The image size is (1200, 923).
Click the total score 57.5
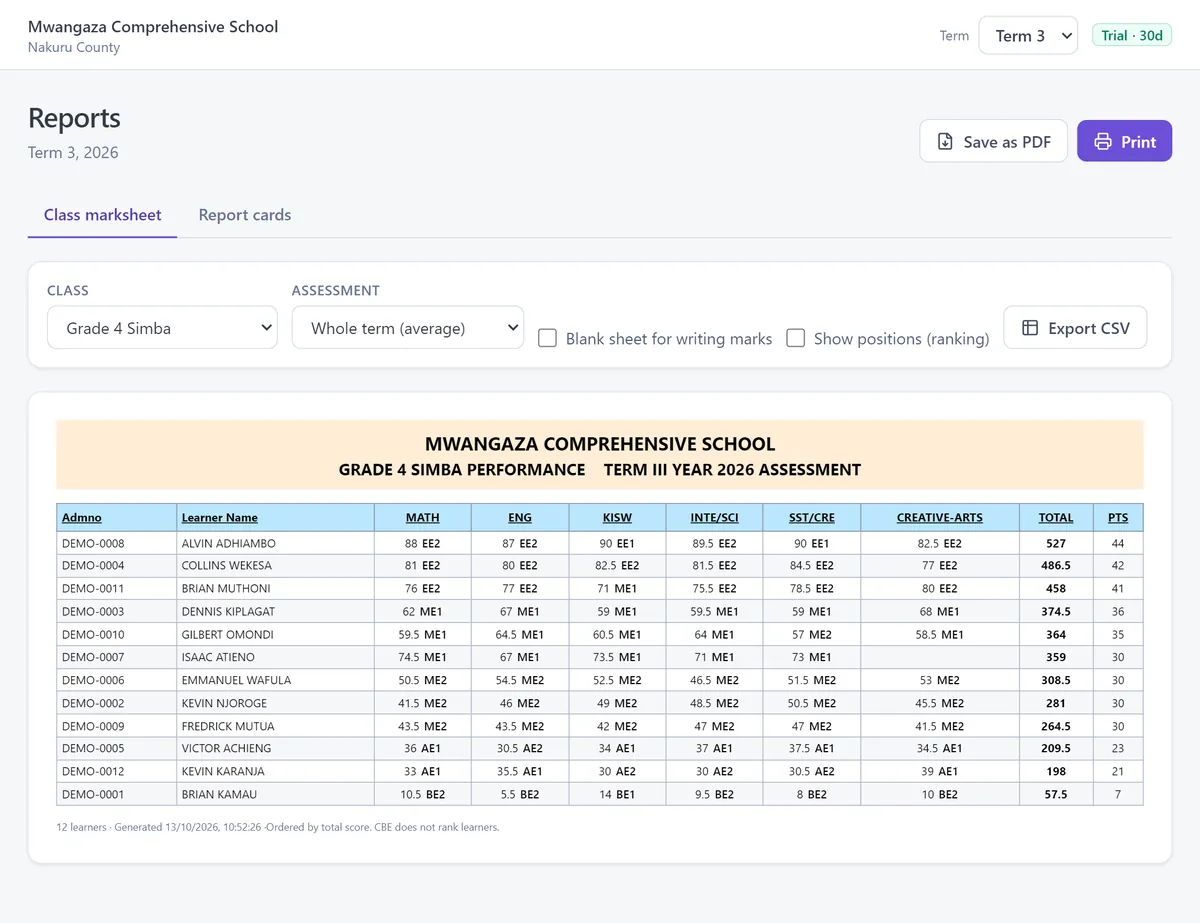click(x=1056, y=795)
